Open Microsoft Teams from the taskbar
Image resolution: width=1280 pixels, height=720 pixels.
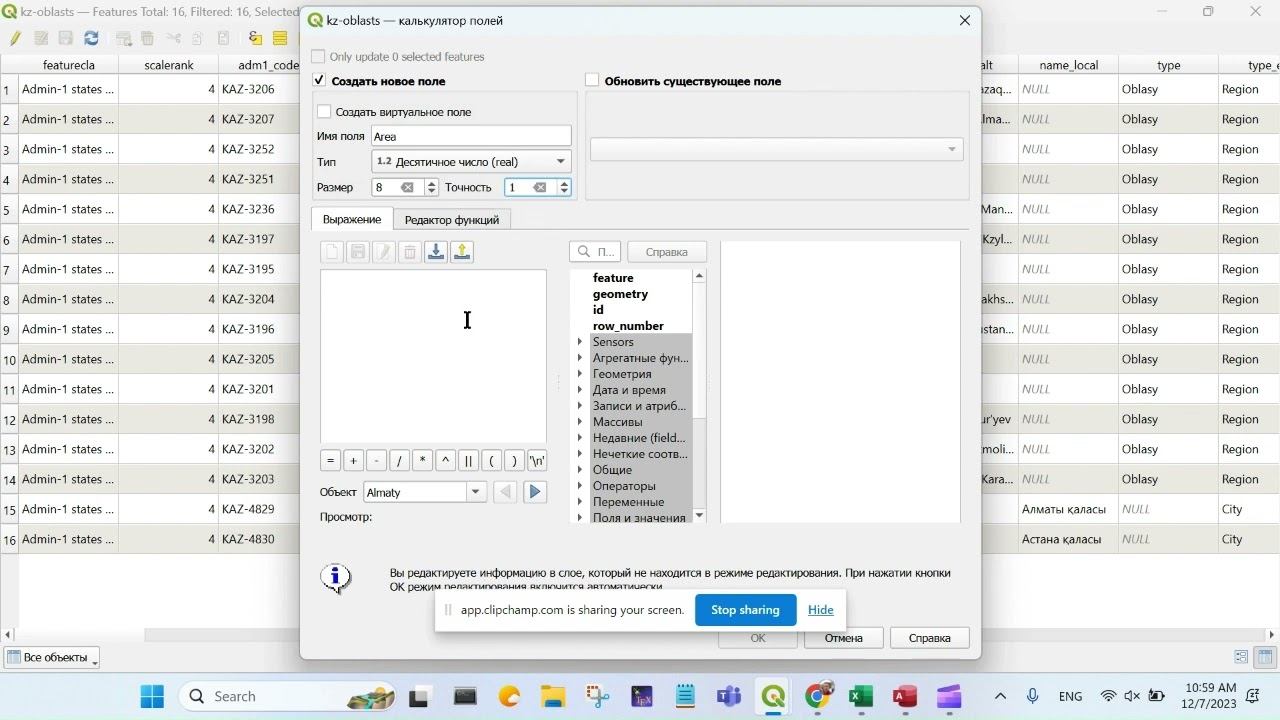[729, 696]
